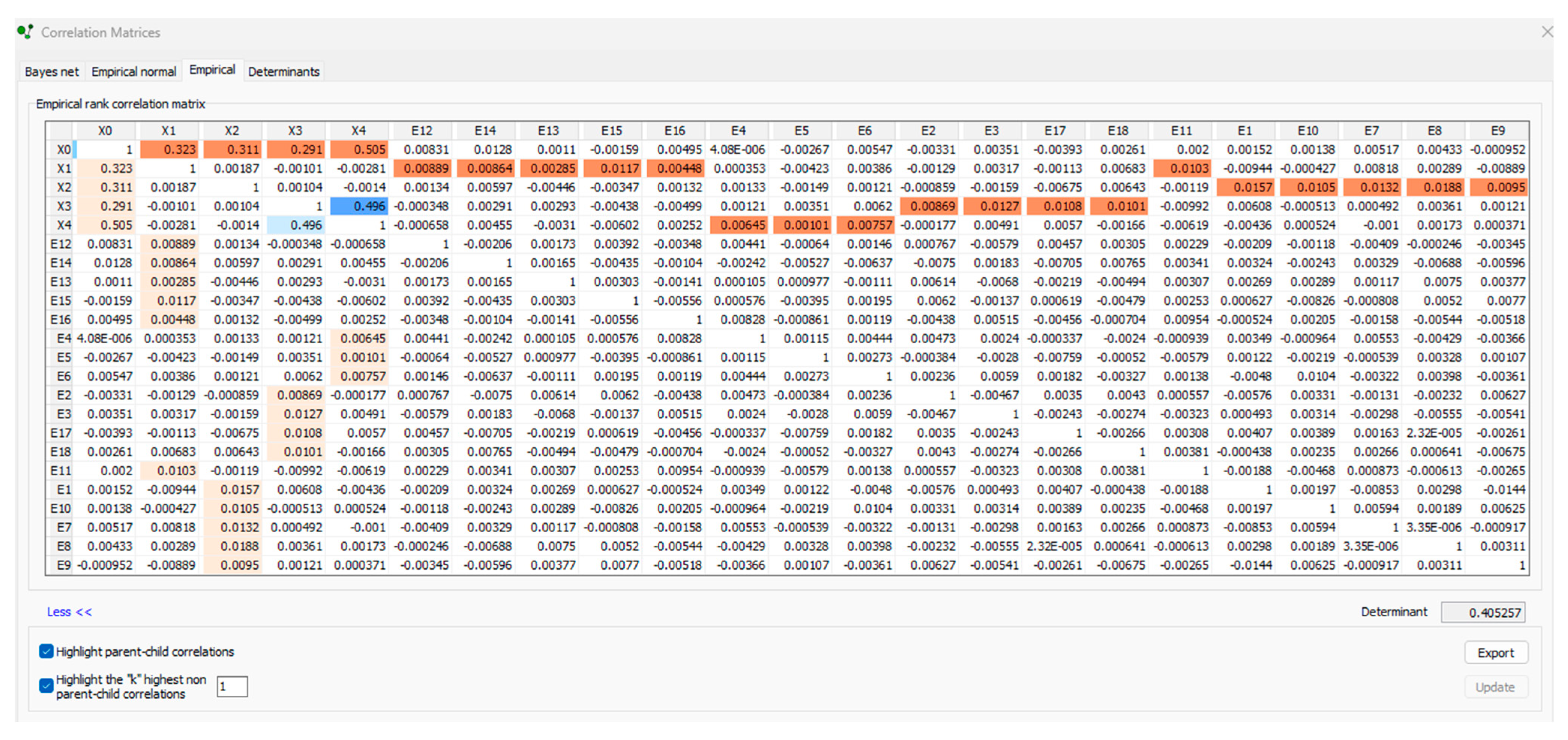1568x740 pixels.
Task: Go to the Determinants tab
Action: click(x=284, y=72)
